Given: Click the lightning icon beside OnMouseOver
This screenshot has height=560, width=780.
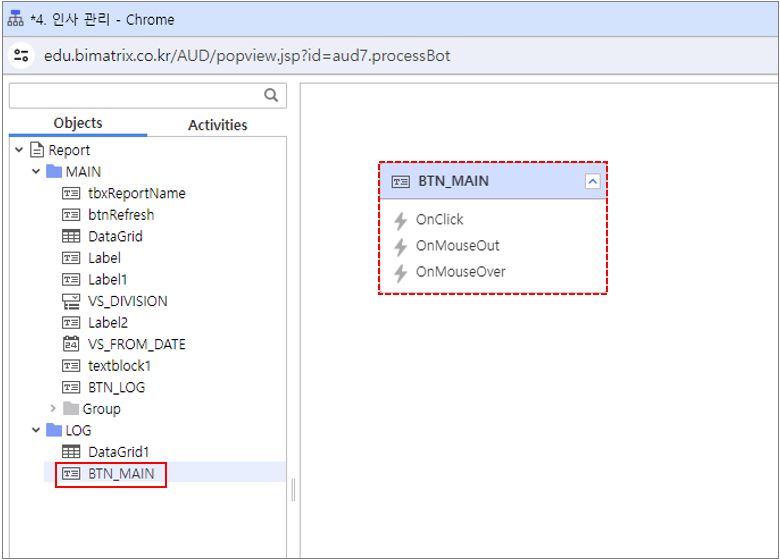Looking at the screenshot, I should 400,272.
